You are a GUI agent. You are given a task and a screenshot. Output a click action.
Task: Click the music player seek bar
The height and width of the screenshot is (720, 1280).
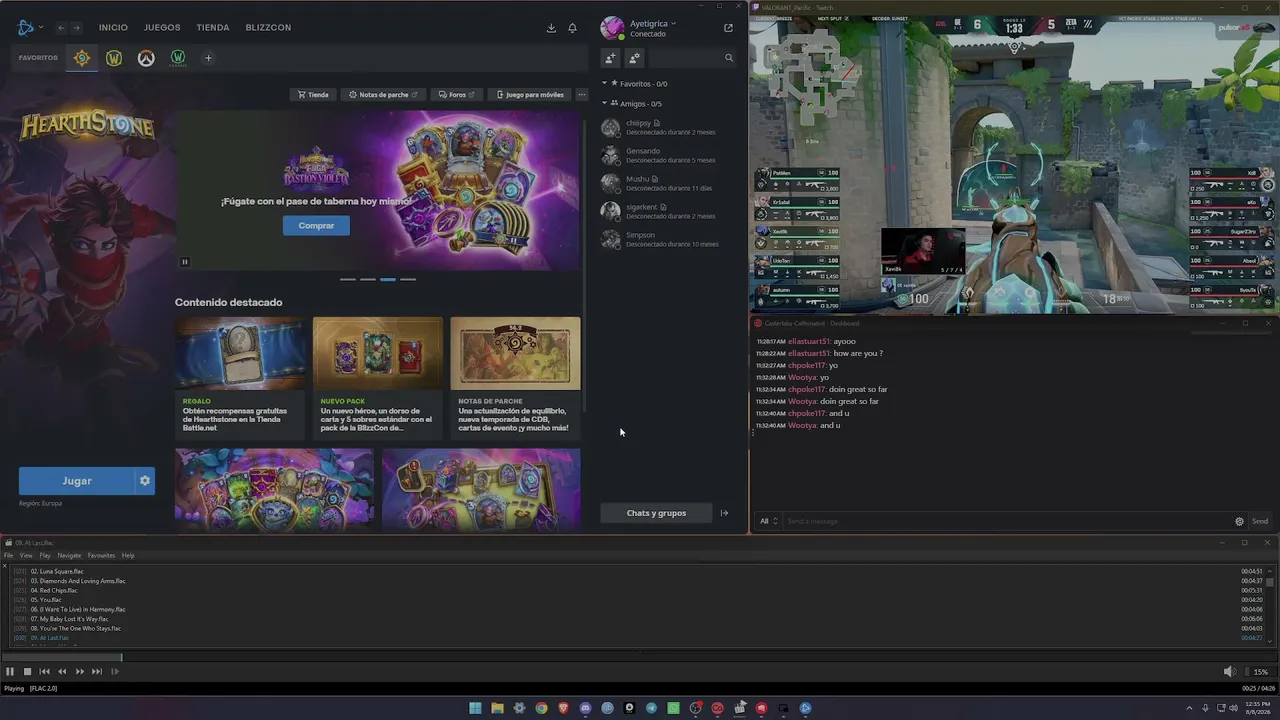(x=640, y=657)
